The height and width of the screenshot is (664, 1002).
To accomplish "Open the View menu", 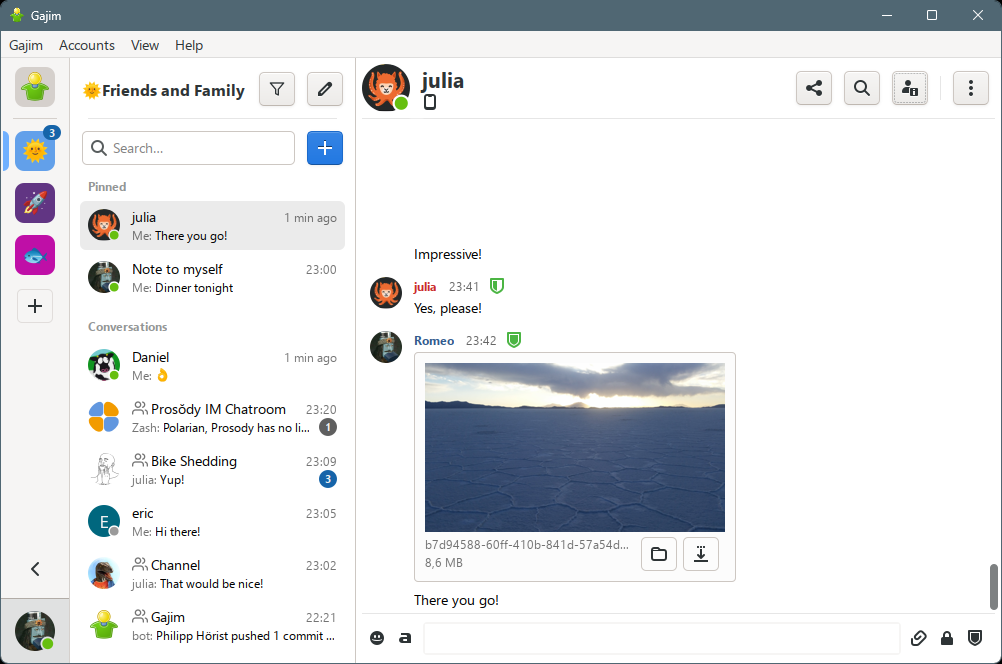I will tap(145, 45).
